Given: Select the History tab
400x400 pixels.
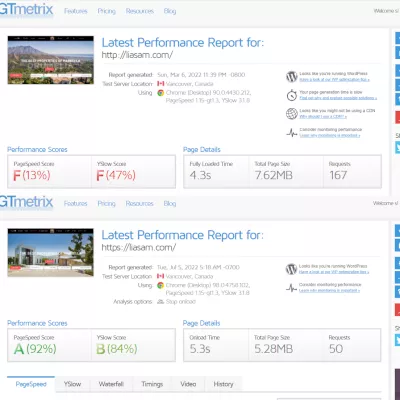Looking at the screenshot, I should (x=223, y=384).
